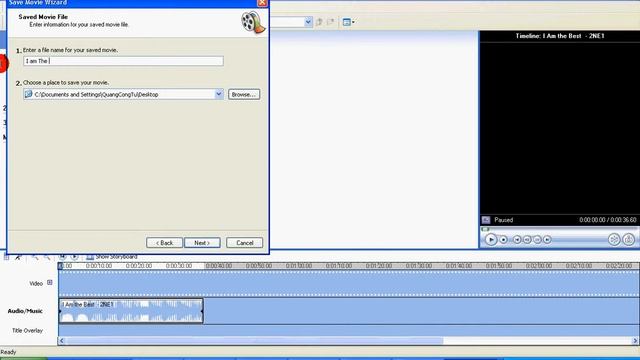Click the Narrate Timeline microphone icon
The image size is (640, 360).
coord(18,257)
